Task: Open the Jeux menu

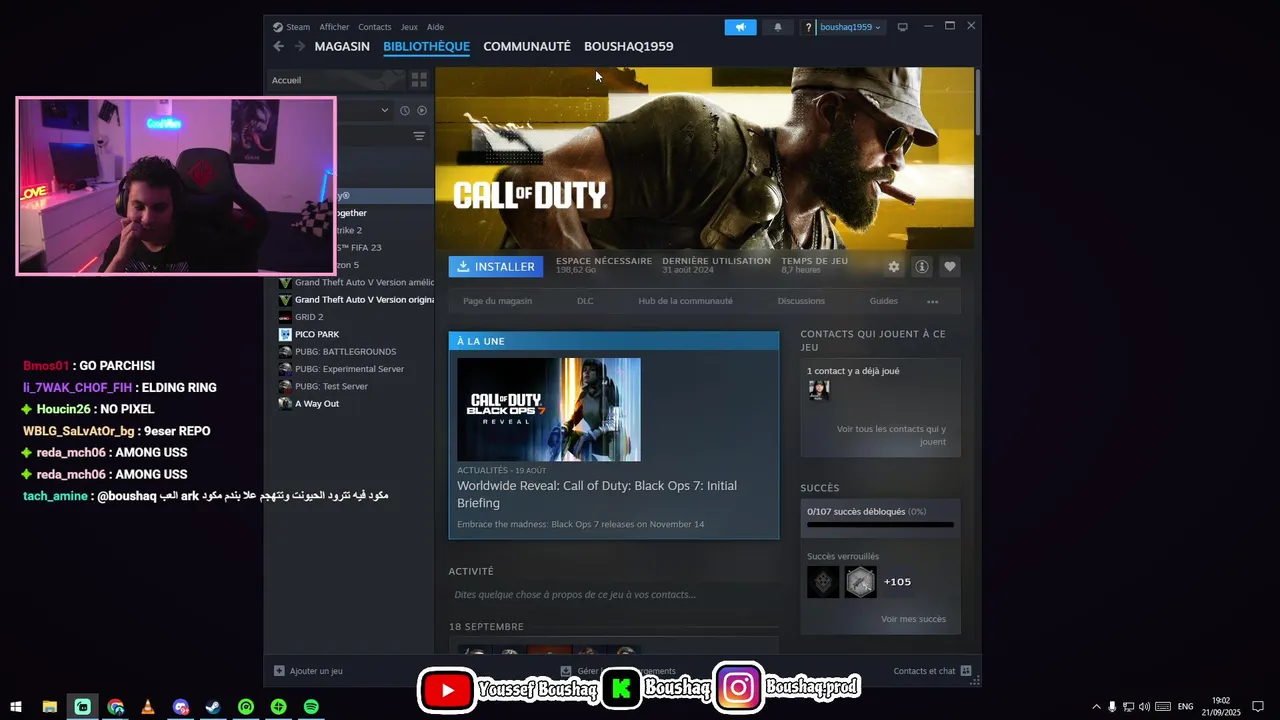Action: [x=409, y=27]
